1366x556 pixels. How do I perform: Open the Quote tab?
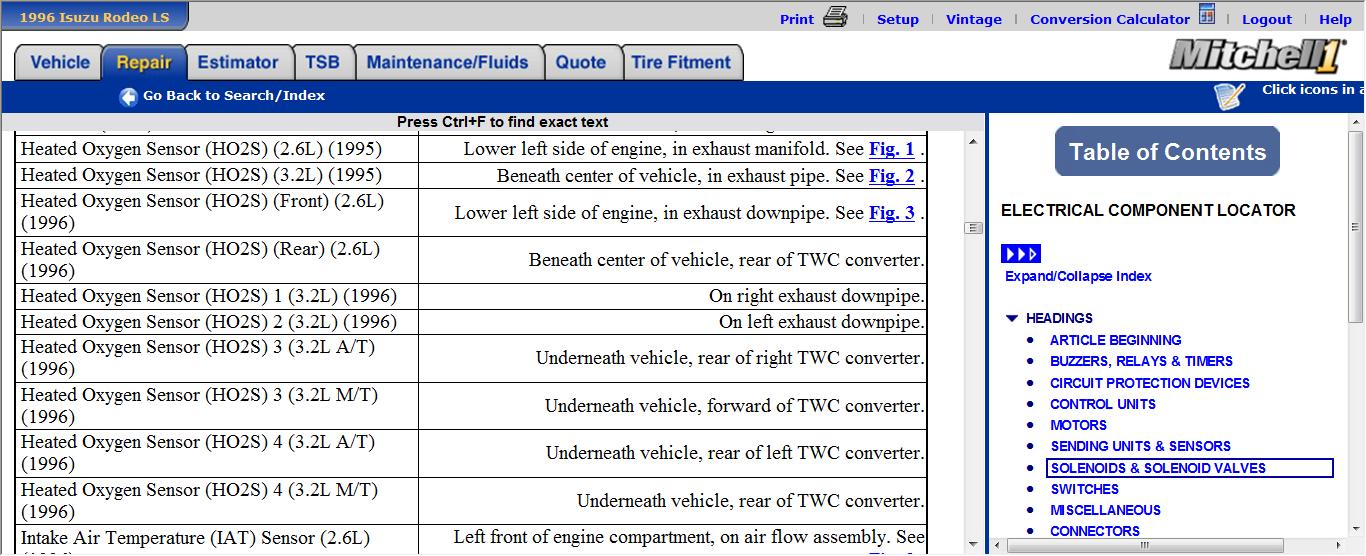coord(581,62)
